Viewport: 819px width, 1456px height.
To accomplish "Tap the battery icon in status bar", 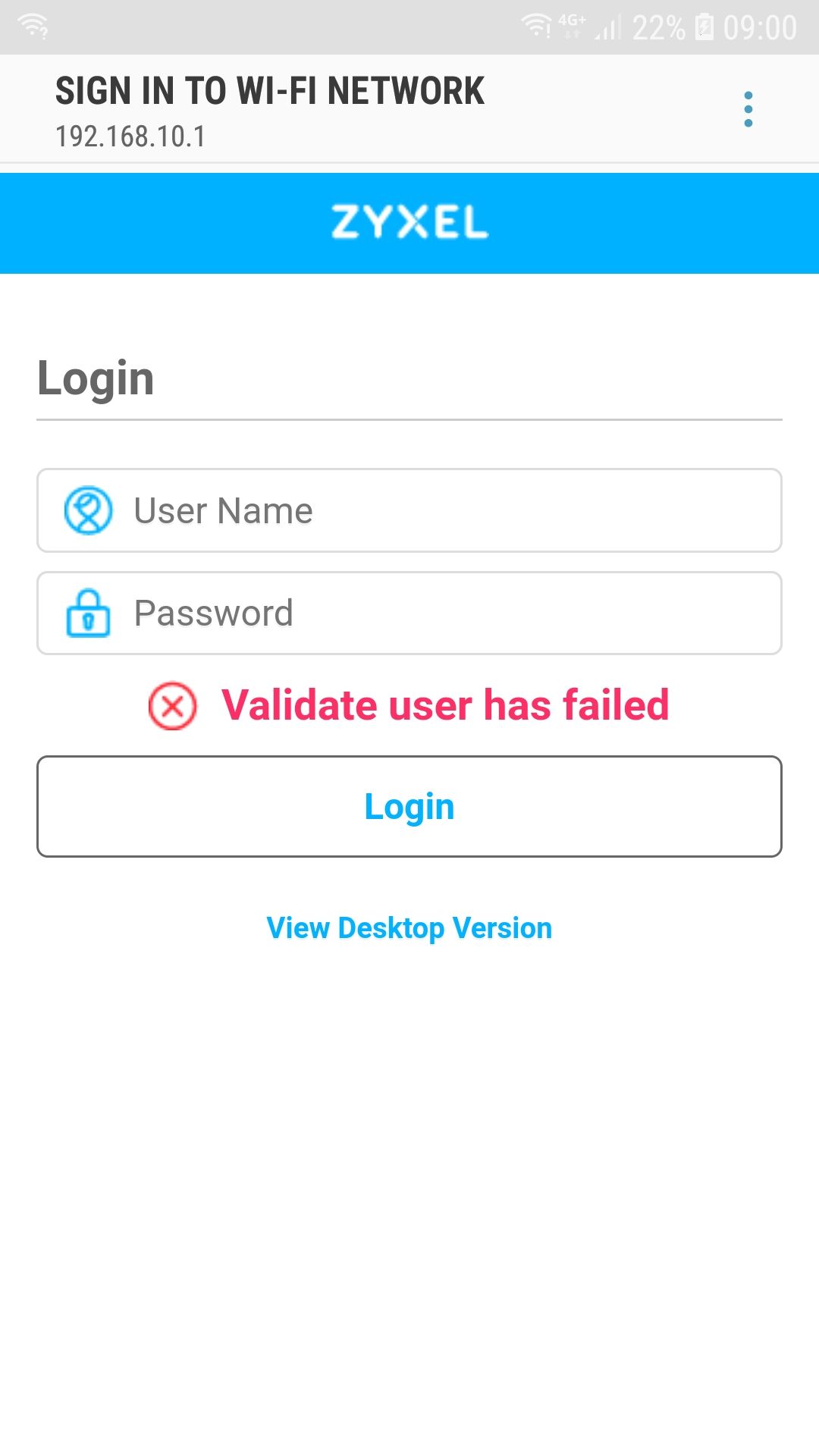I will [x=704, y=27].
